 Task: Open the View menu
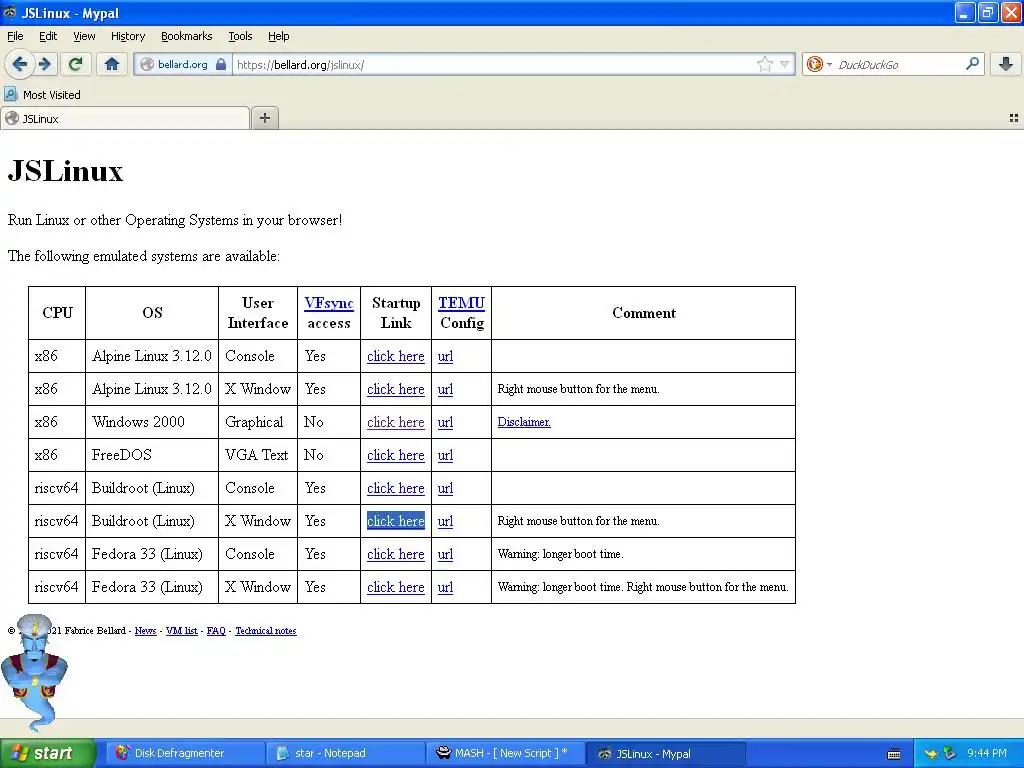84,36
